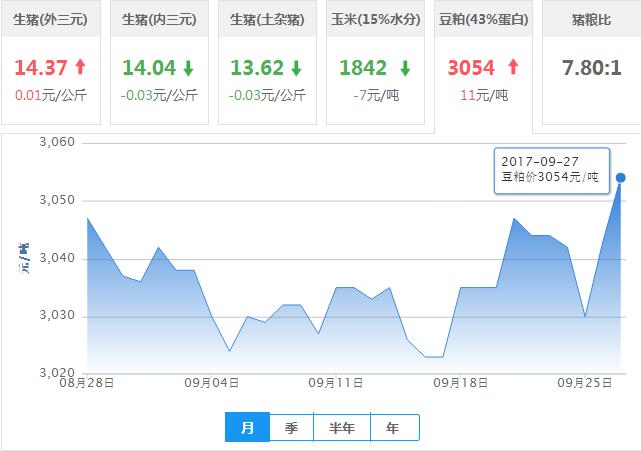This screenshot has height=451, width=641.
Task: Click the 3,030 y-axis label
Action: click(57, 315)
